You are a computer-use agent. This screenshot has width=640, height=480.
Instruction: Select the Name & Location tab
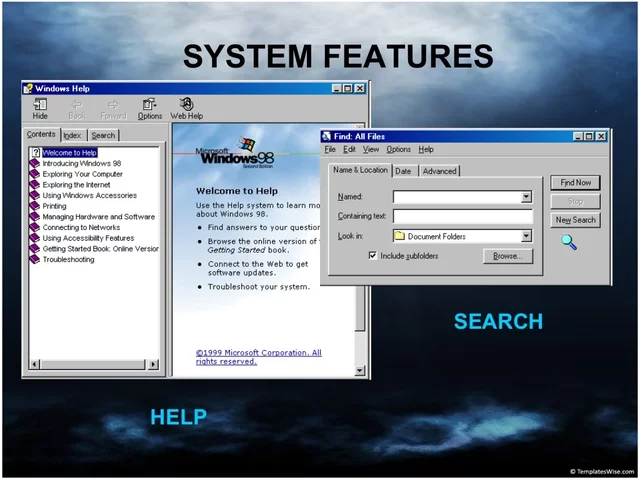[x=360, y=170]
